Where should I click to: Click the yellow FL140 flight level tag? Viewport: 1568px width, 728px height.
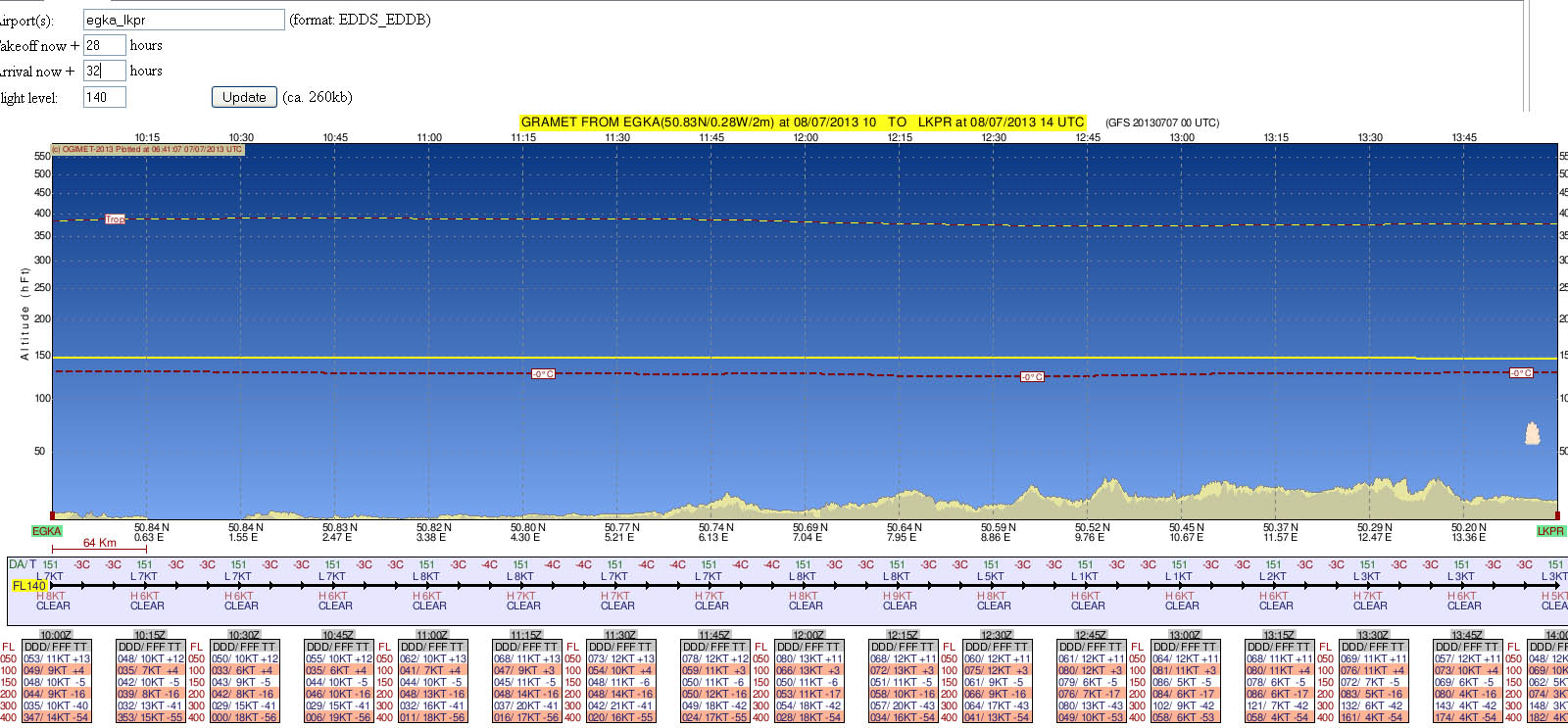[29, 586]
